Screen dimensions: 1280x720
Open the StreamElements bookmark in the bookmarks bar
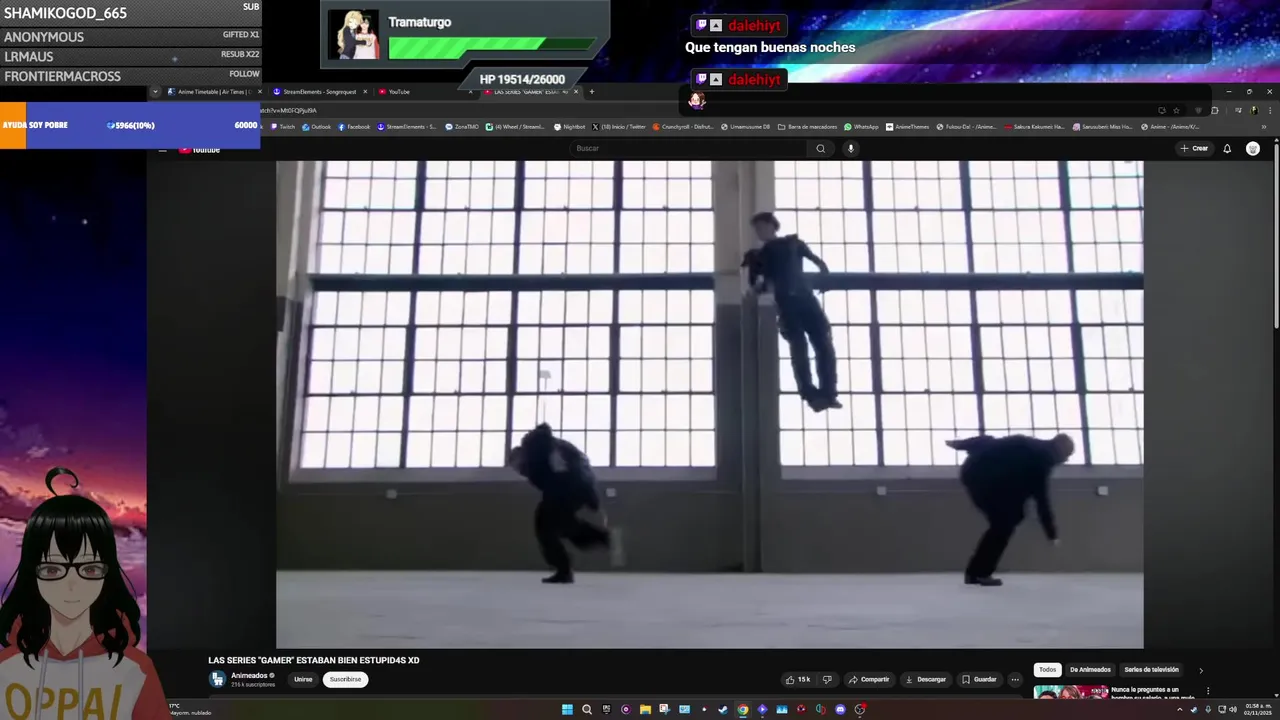(x=407, y=127)
